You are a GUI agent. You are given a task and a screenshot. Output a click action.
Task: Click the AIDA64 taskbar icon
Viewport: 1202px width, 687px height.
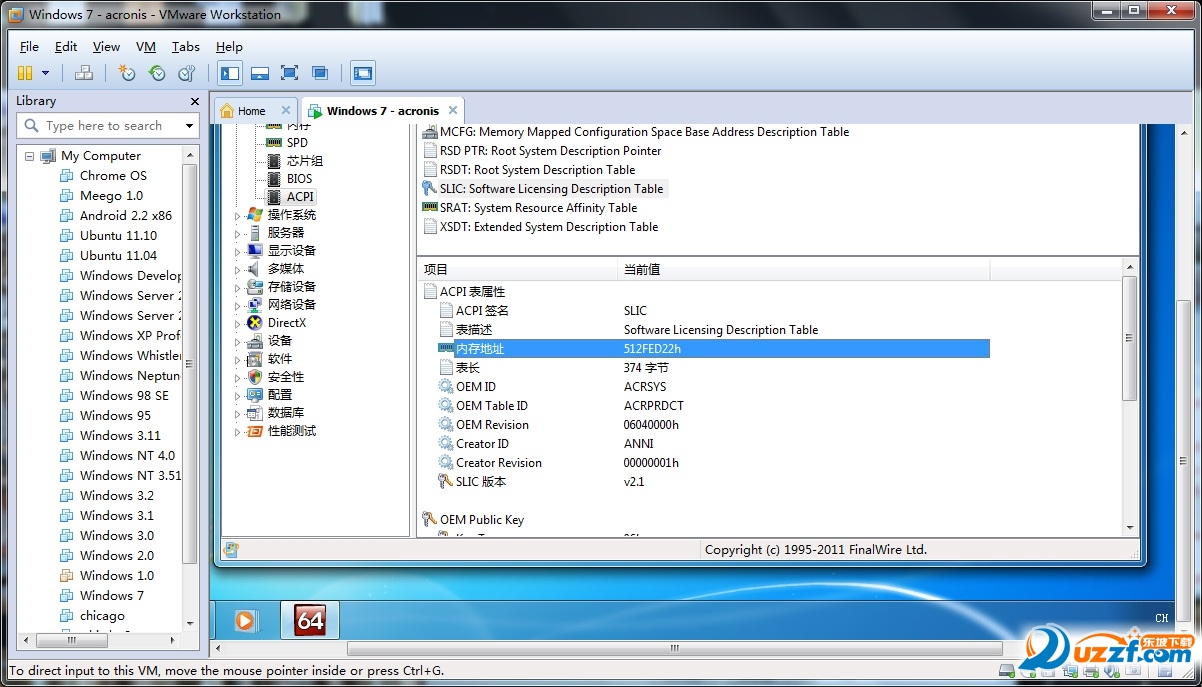[x=310, y=621]
